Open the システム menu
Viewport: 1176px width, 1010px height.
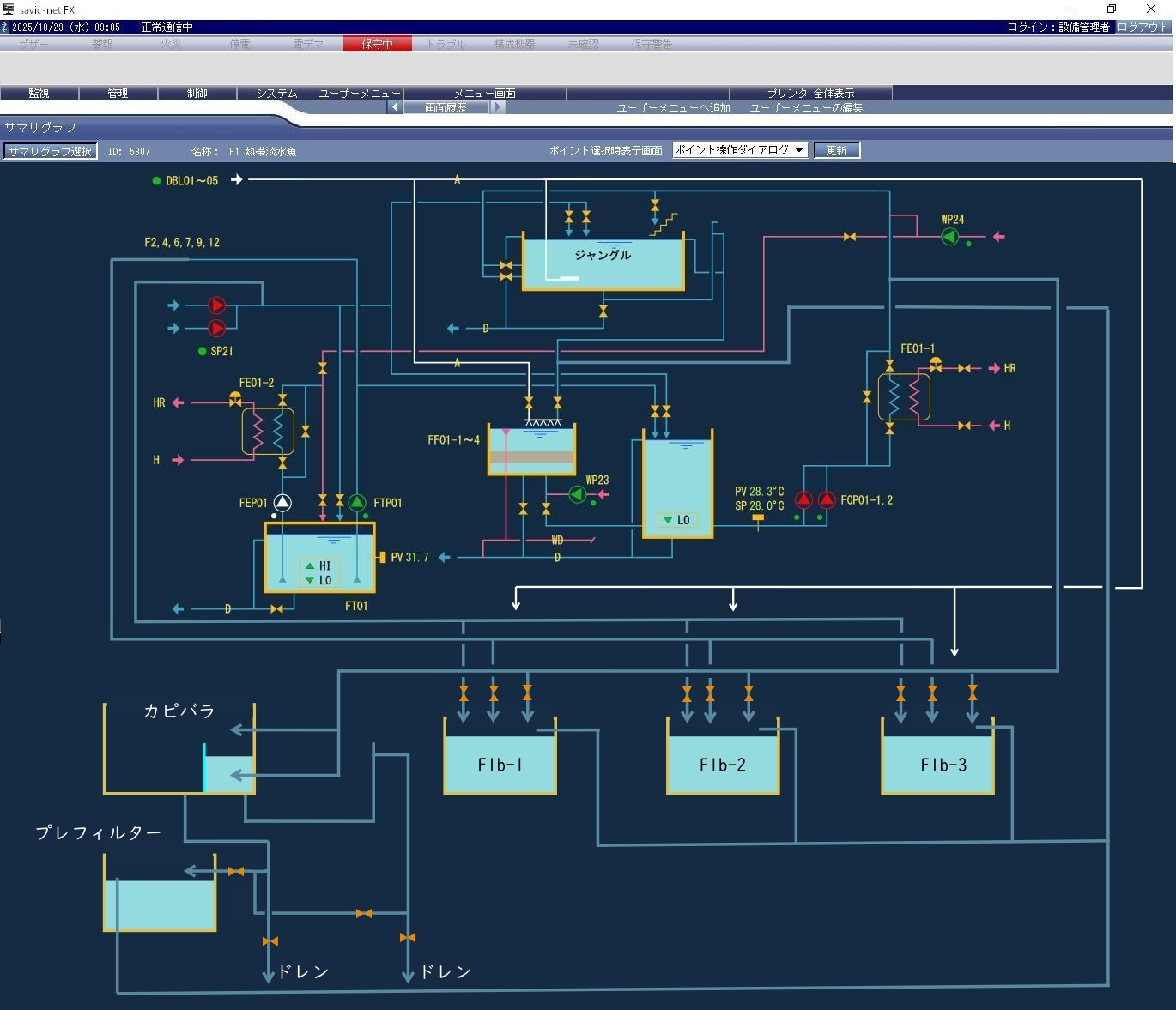276,93
